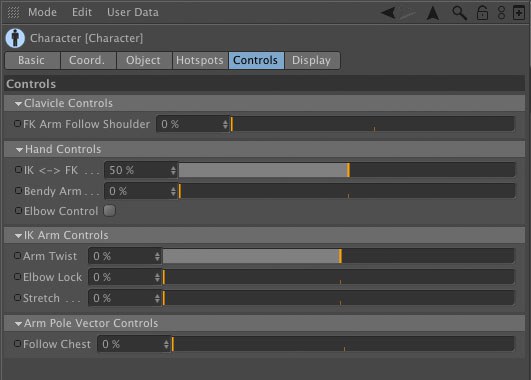The height and width of the screenshot is (380, 531).
Task: Toggle keyframe dot for Arm Twist
Action: click(18, 255)
